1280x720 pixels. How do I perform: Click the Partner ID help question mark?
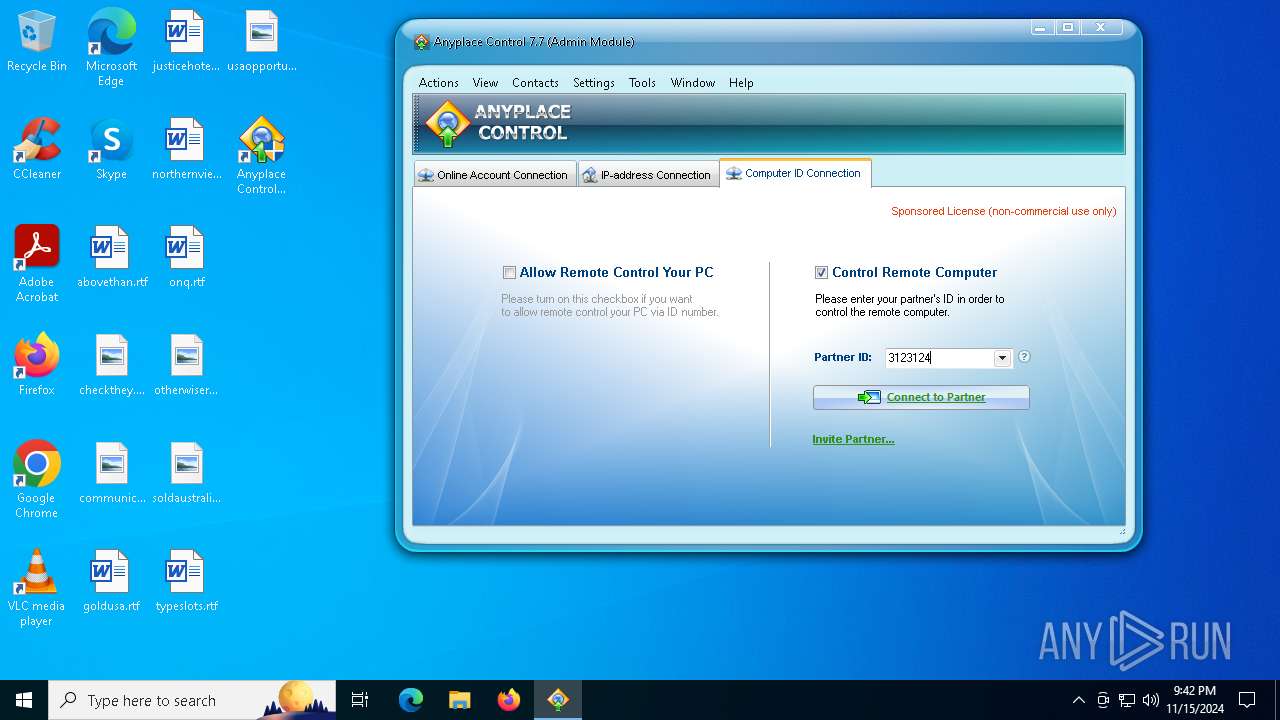point(1024,357)
